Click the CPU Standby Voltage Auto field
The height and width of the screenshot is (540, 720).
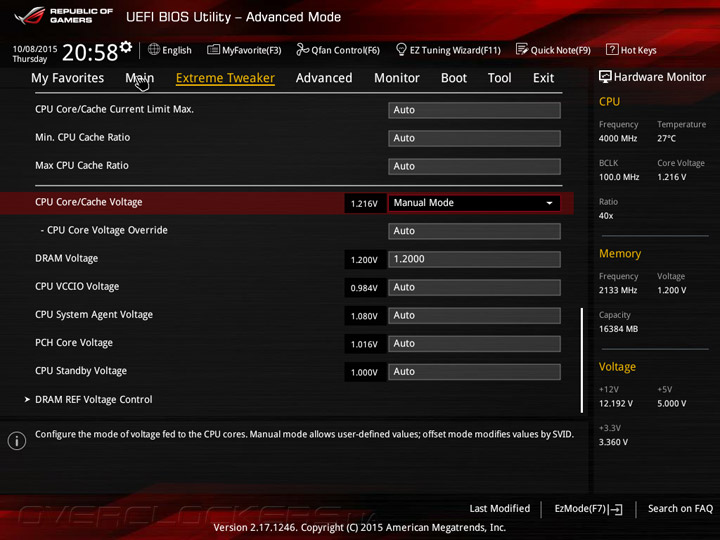(474, 371)
